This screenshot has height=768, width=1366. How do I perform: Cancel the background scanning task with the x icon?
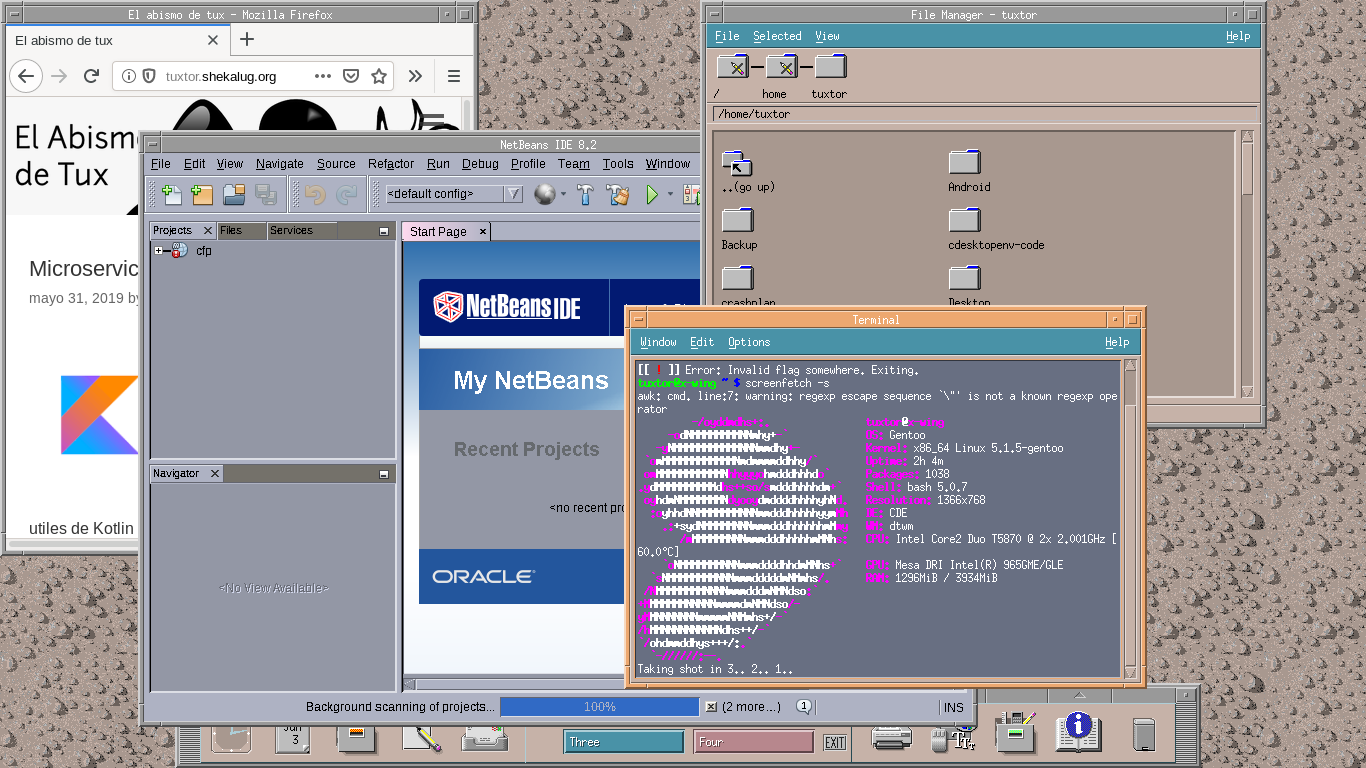point(711,707)
